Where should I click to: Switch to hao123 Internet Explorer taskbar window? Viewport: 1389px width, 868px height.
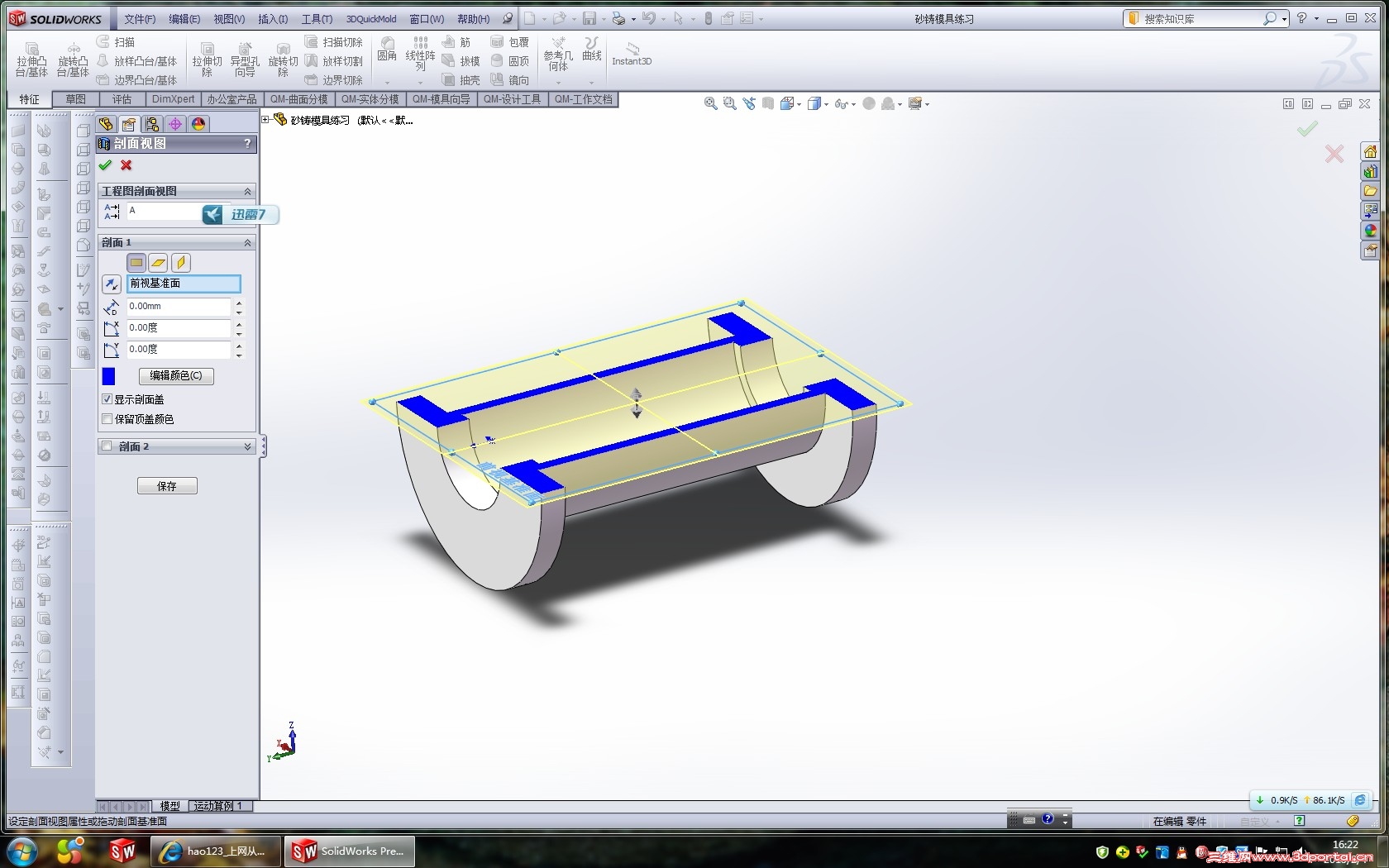216,851
